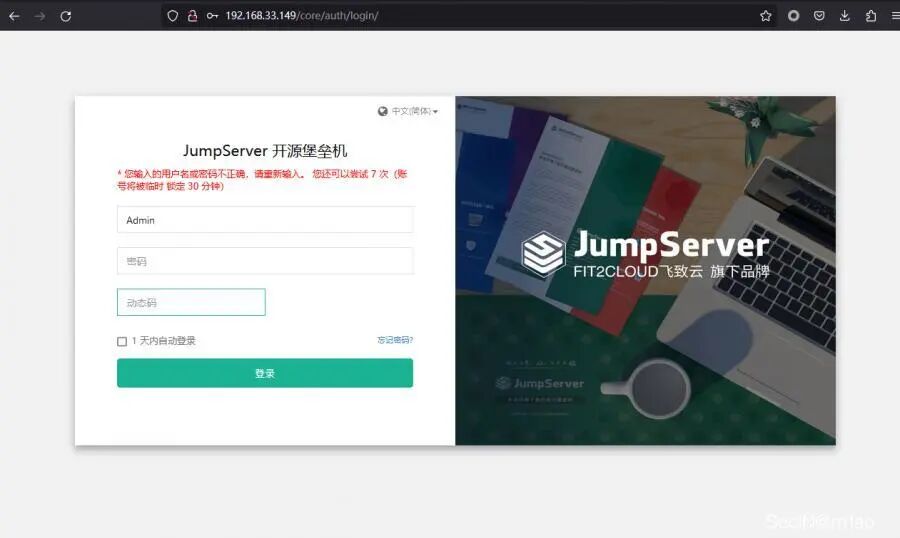Go back with the browser back arrow

point(14,16)
